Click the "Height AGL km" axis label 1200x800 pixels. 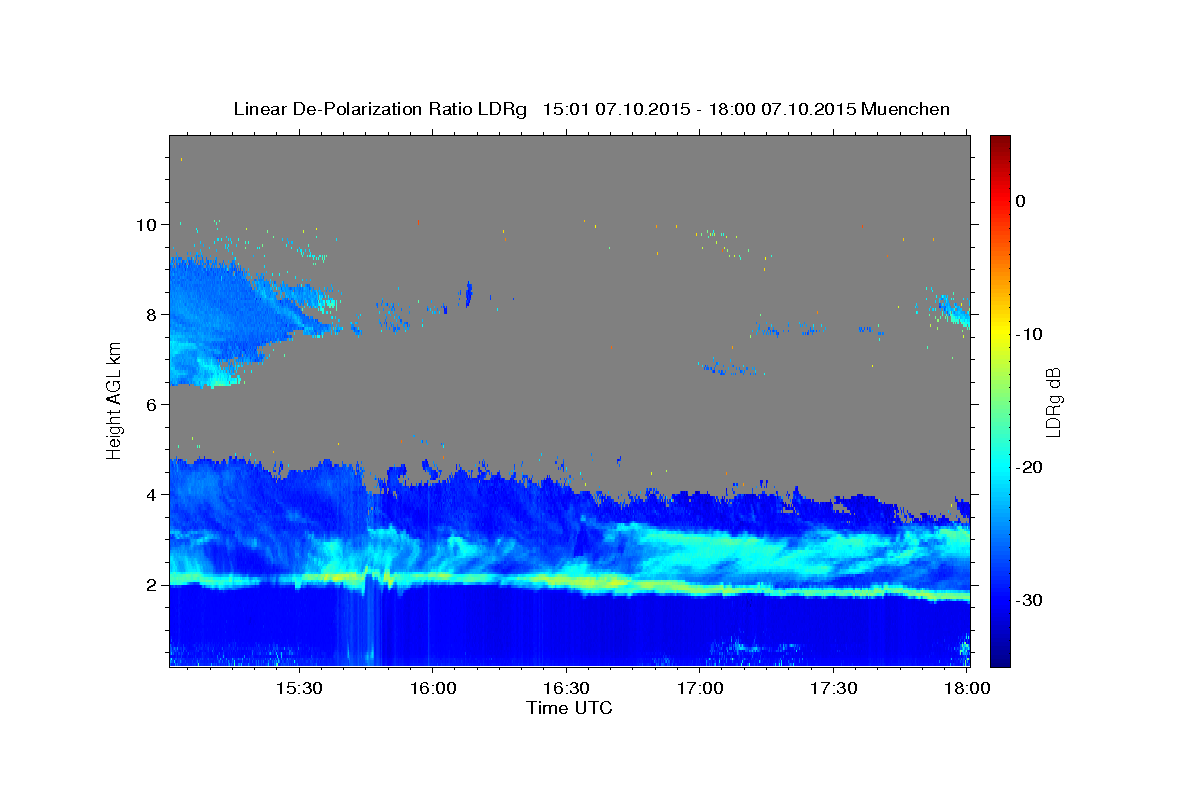point(115,401)
